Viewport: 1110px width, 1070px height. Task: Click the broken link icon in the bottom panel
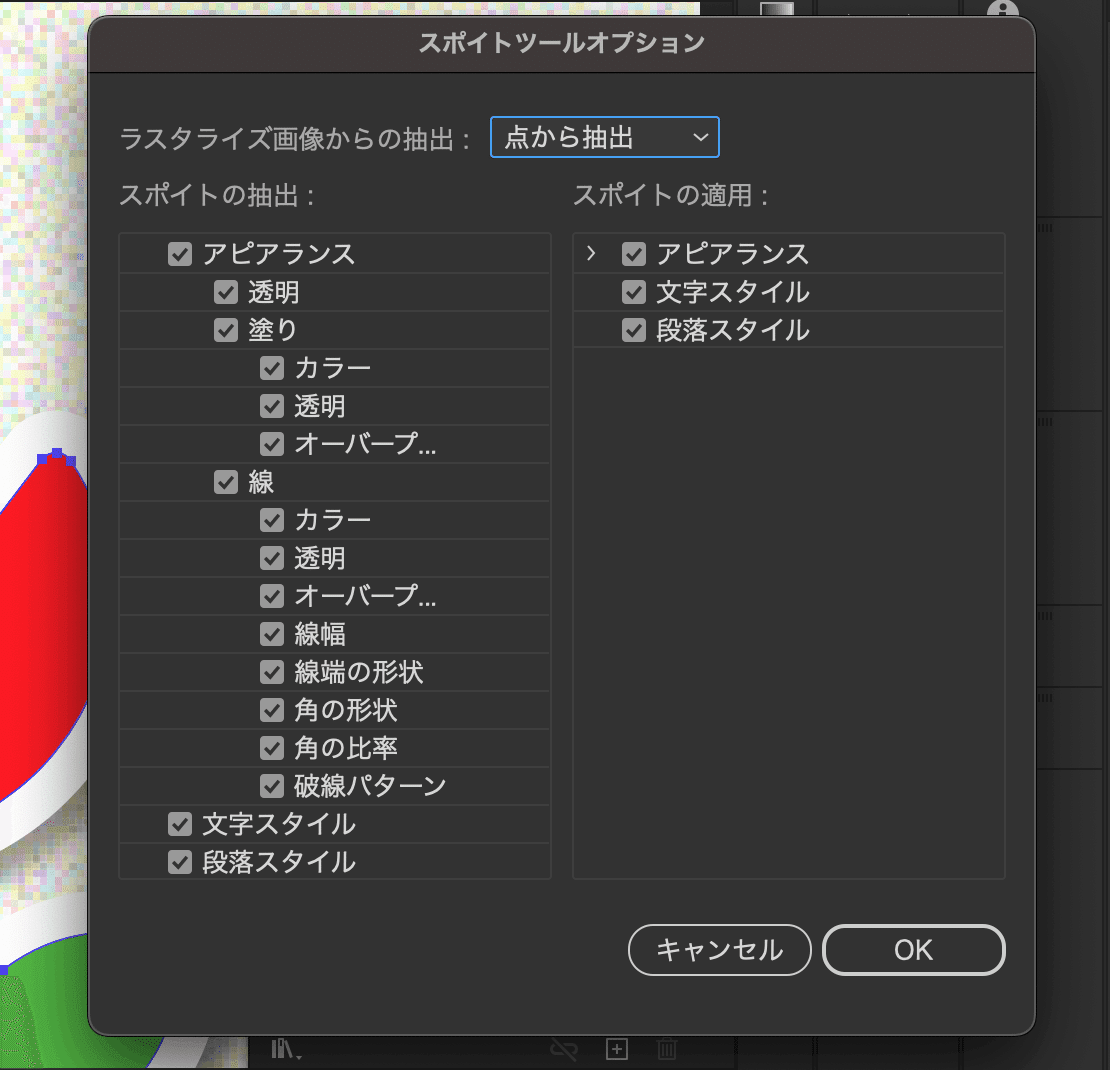564,1049
